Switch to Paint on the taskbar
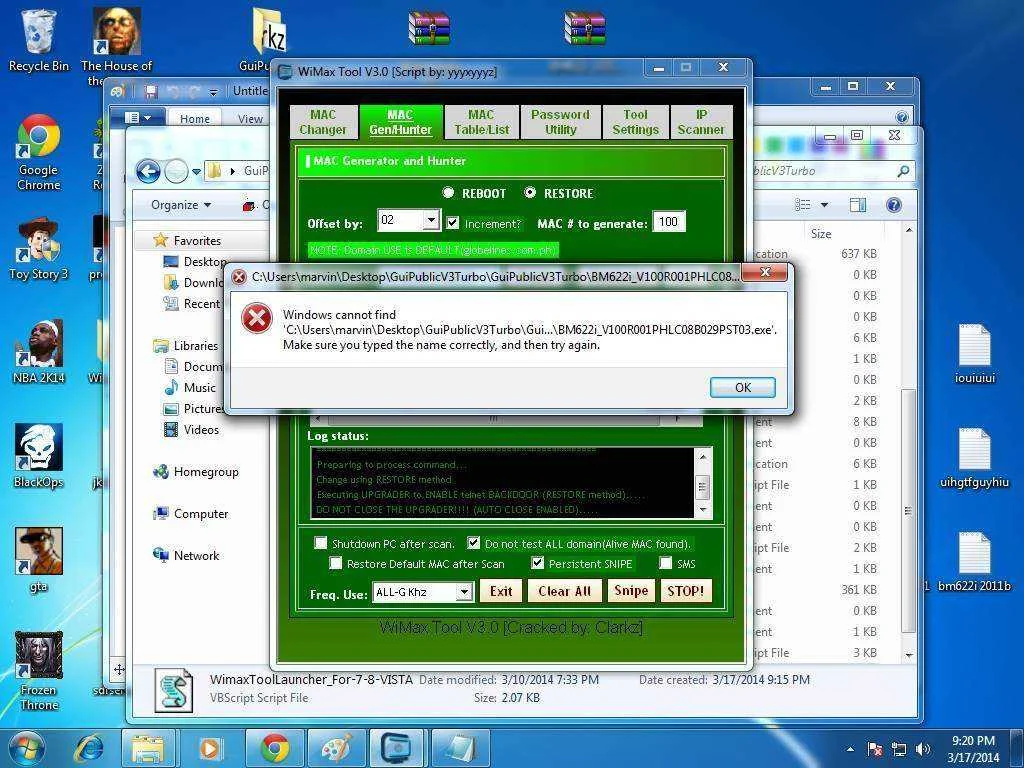This screenshot has height=768, width=1024. [x=337, y=748]
